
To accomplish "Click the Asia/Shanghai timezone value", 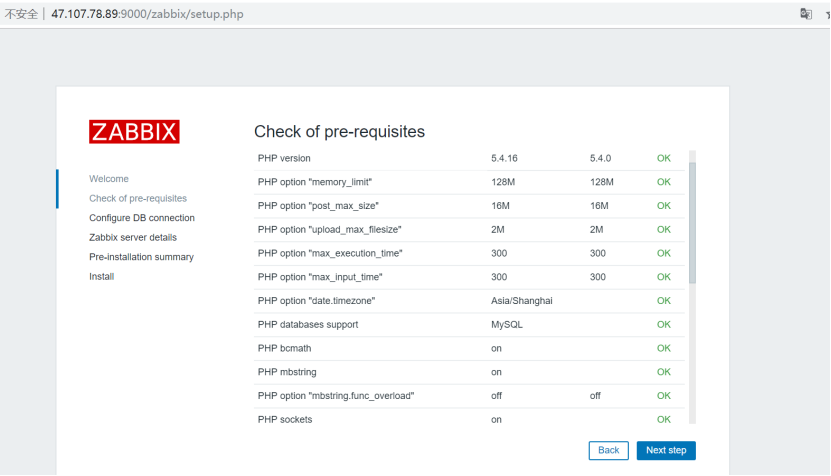I will pyautogui.click(x=521, y=301).
